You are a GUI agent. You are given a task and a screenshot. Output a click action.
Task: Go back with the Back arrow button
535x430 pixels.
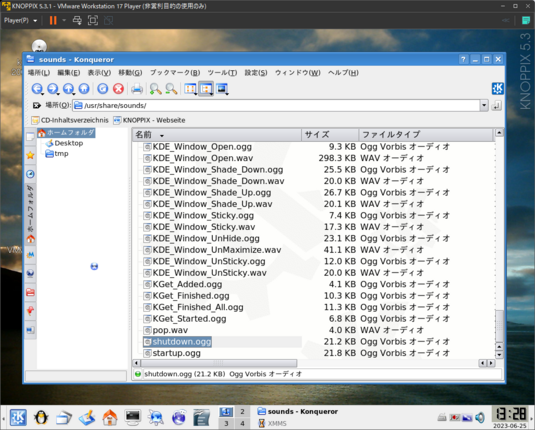[x=36, y=88]
